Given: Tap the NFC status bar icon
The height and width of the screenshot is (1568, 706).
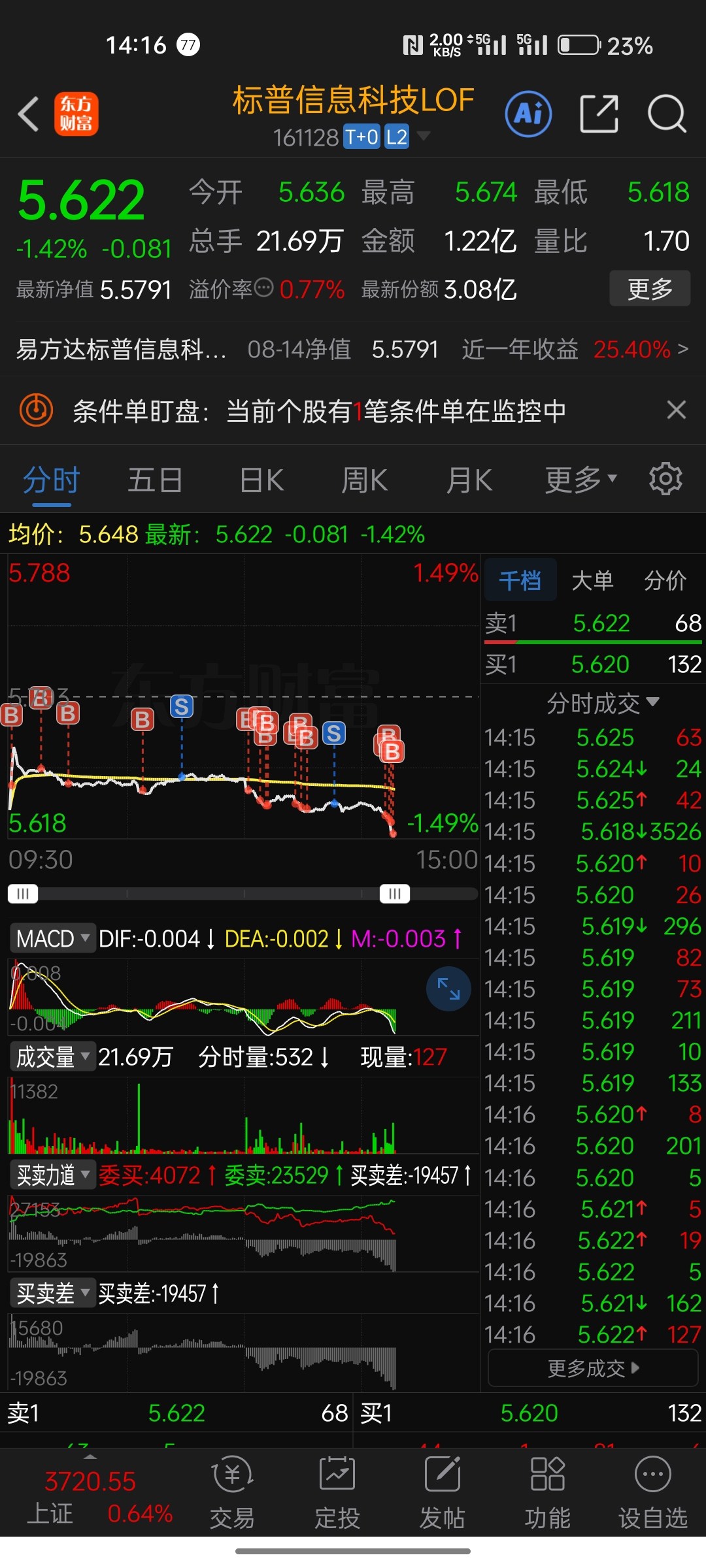Looking at the screenshot, I should pyautogui.click(x=412, y=46).
